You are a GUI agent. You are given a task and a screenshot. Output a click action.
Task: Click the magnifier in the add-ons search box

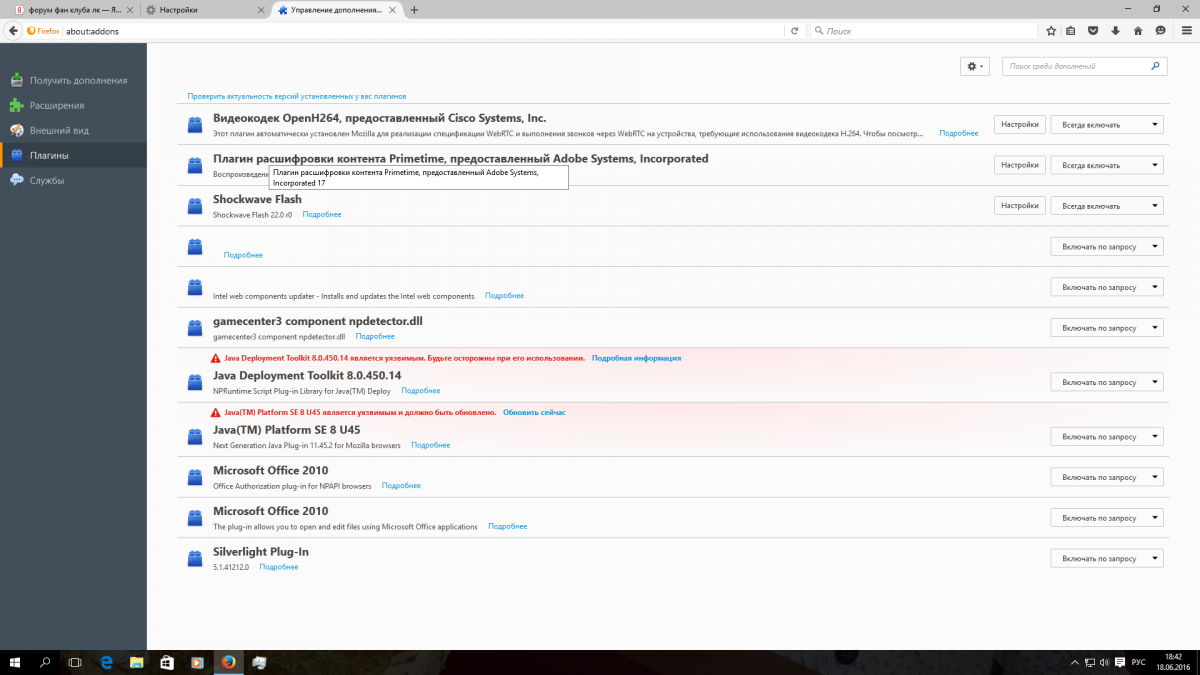[x=1156, y=66]
